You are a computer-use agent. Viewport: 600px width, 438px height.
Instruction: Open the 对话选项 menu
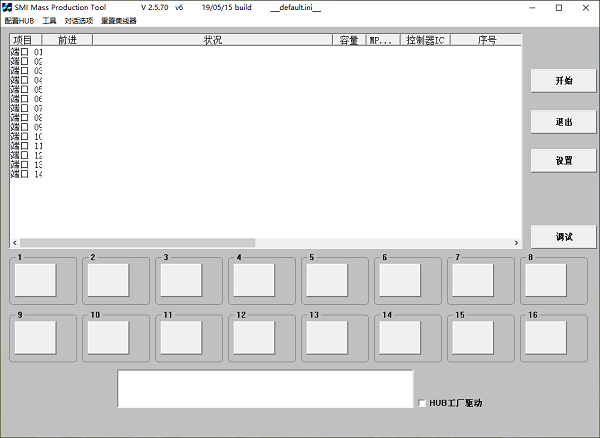[x=79, y=21]
